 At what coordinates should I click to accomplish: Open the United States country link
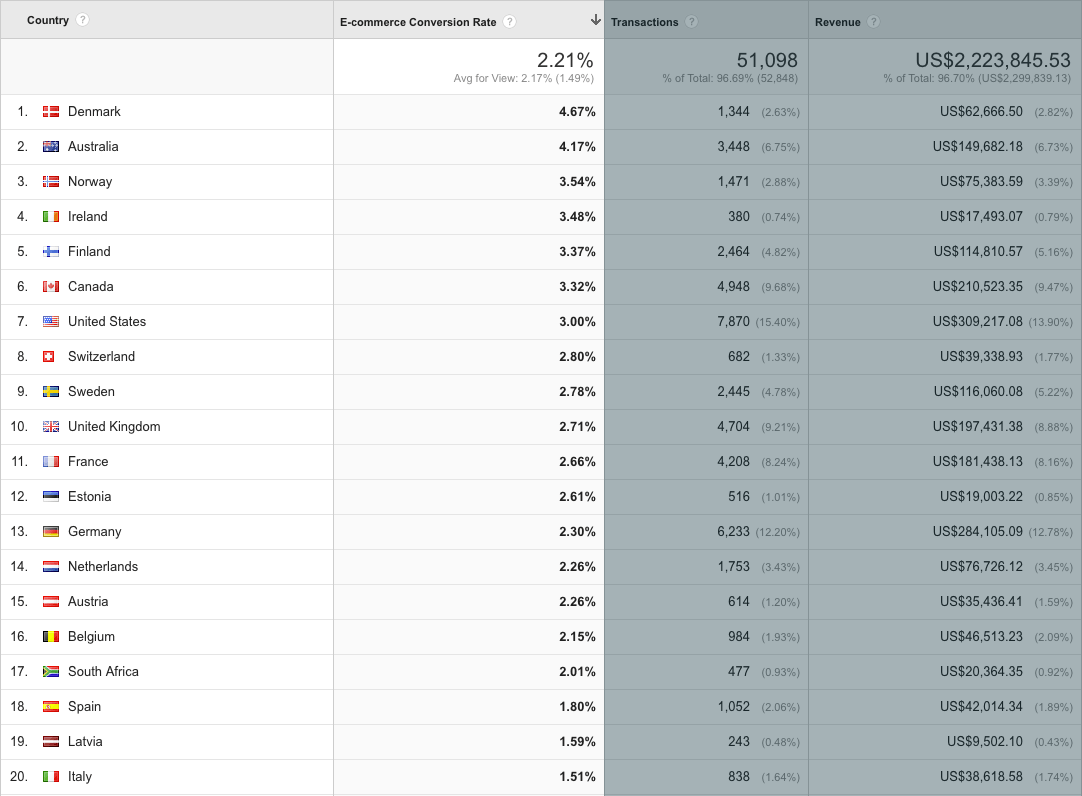pos(107,322)
